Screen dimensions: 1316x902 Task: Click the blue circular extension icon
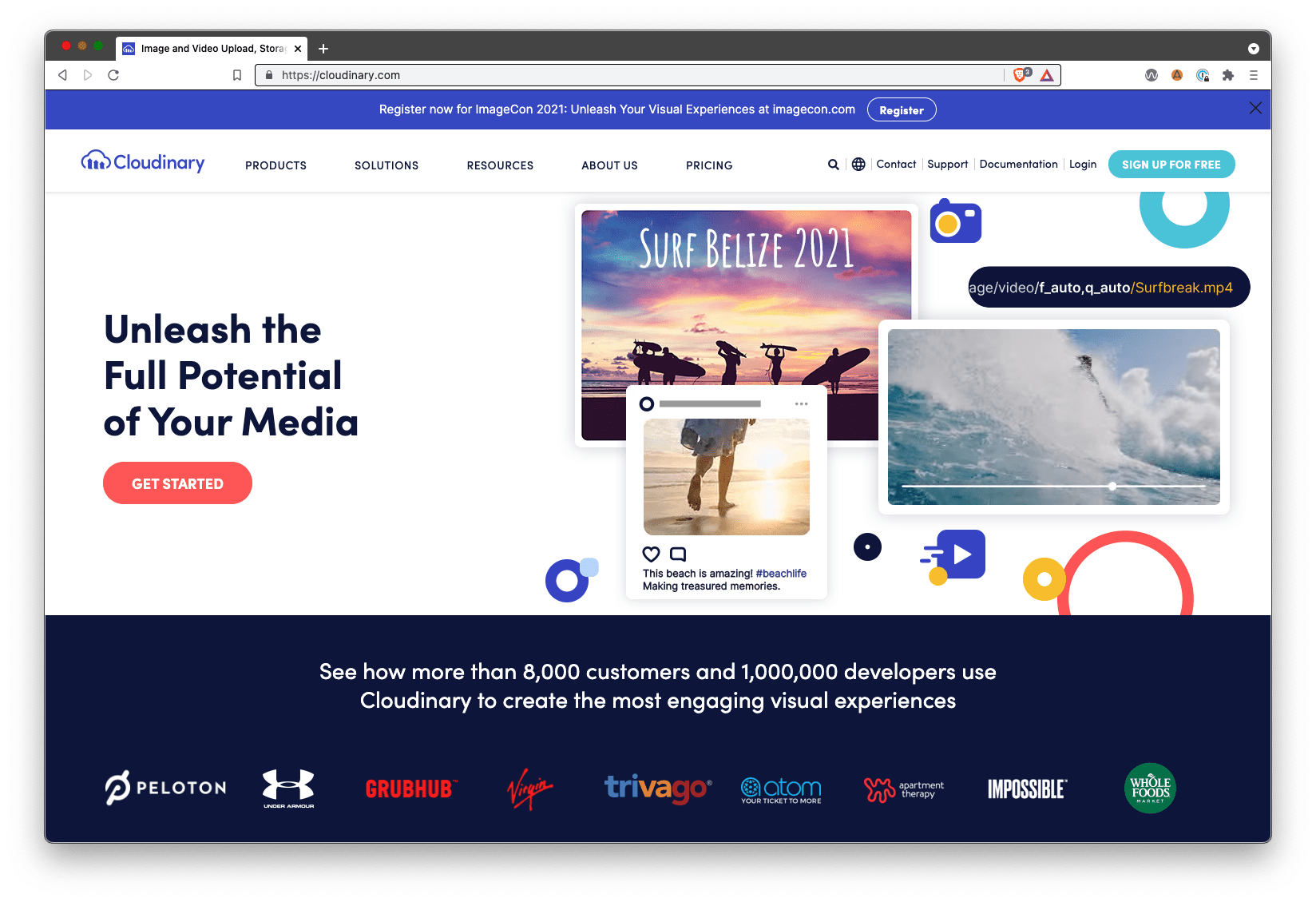tap(1203, 75)
